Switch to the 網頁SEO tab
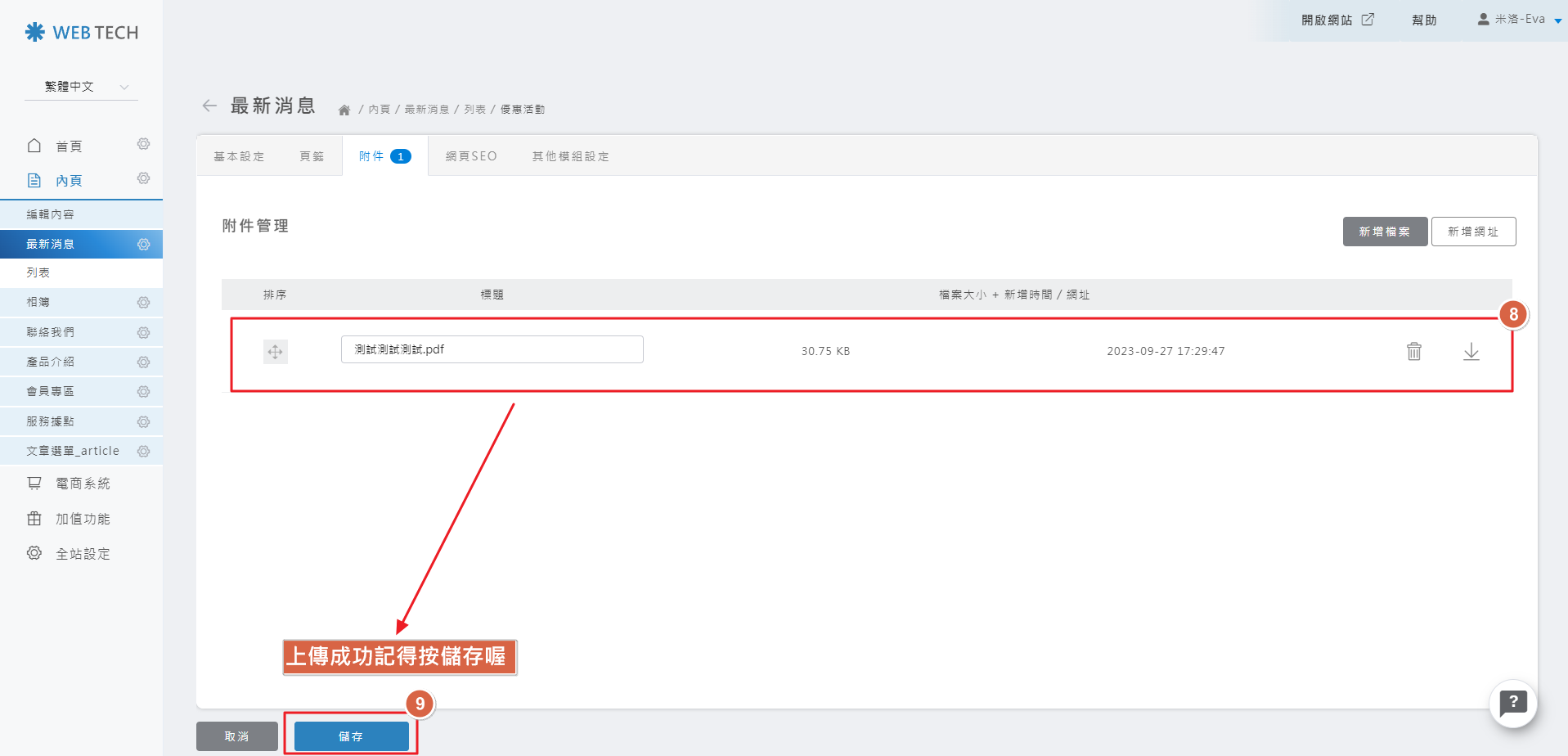The height and width of the screenshot is (756, 1568). pos(471,156)
